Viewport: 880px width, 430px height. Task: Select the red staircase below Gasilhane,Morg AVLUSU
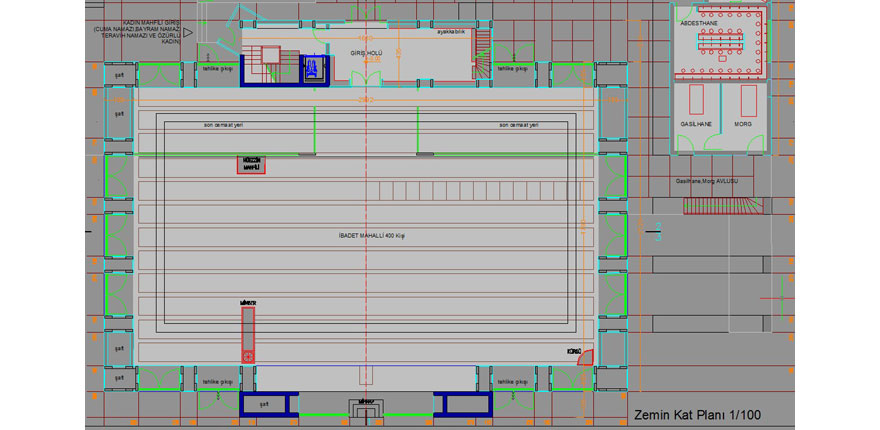click(x=723, y=205)
